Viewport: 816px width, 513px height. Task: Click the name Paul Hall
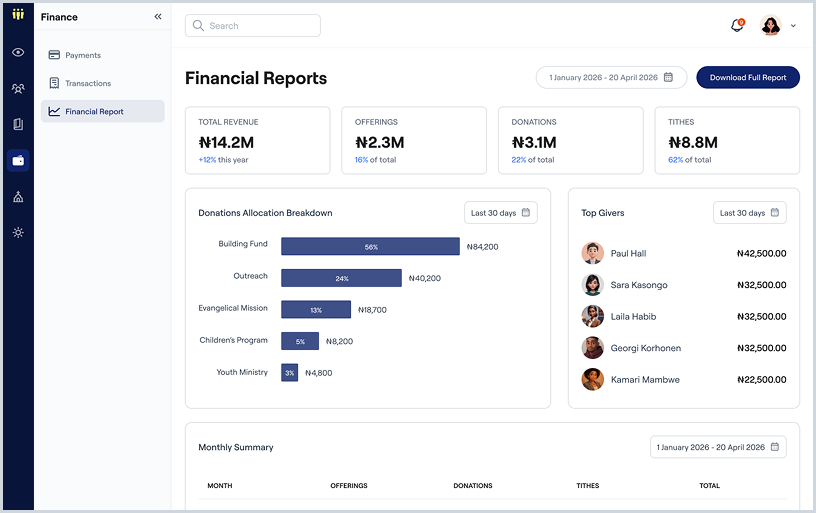pos(628,253)
